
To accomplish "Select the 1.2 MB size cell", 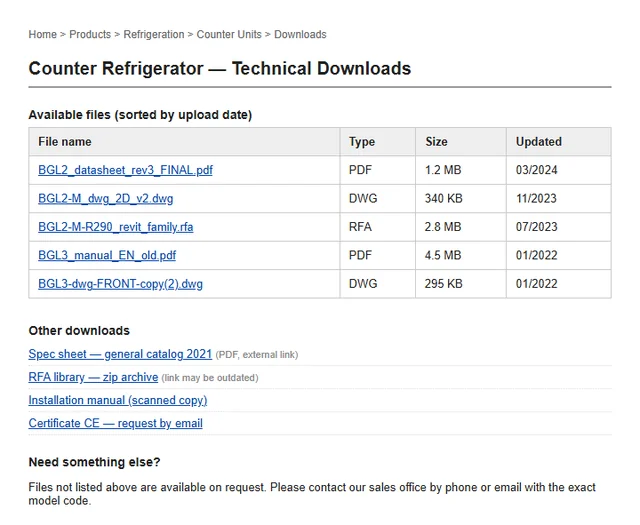I will (x=461, y=170).
